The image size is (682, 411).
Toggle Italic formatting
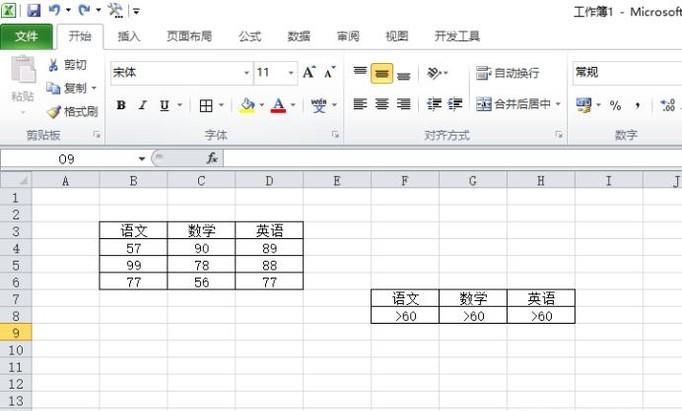tap(143, 105)
